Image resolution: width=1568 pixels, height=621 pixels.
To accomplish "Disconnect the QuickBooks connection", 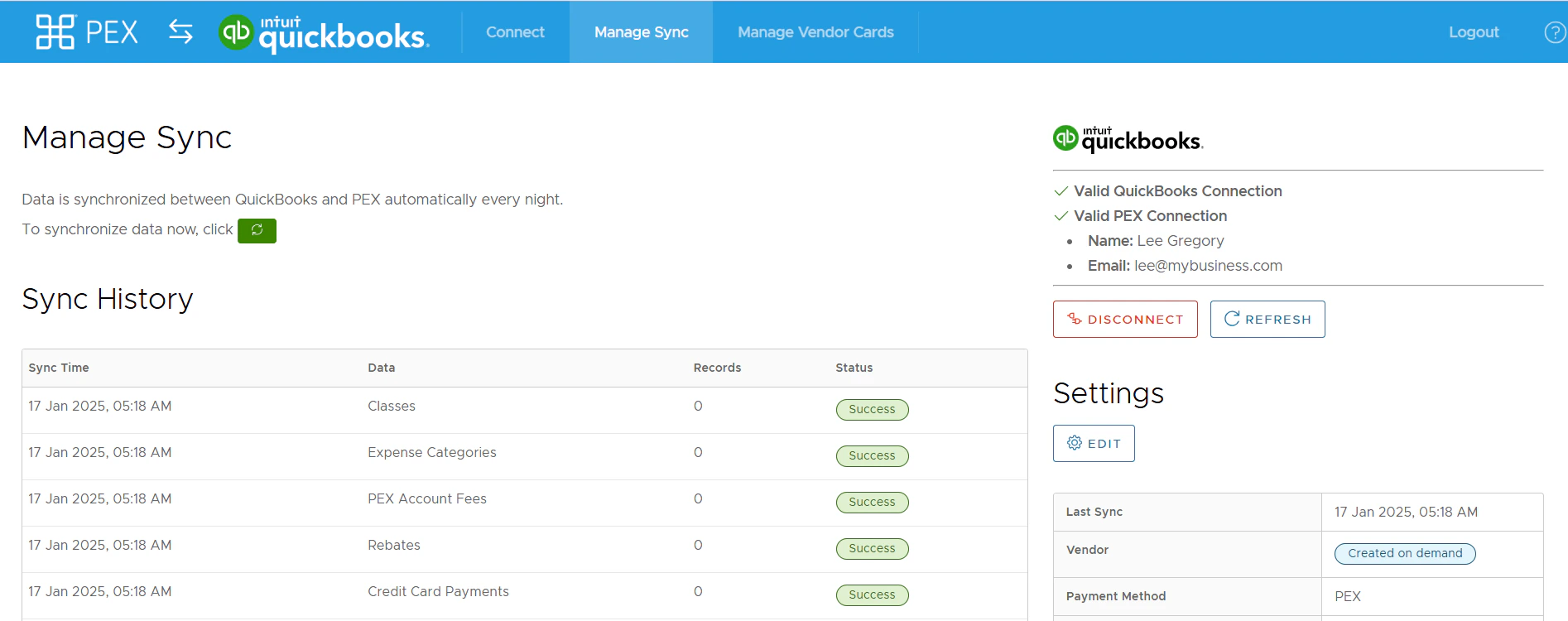I will point(1125,320).
